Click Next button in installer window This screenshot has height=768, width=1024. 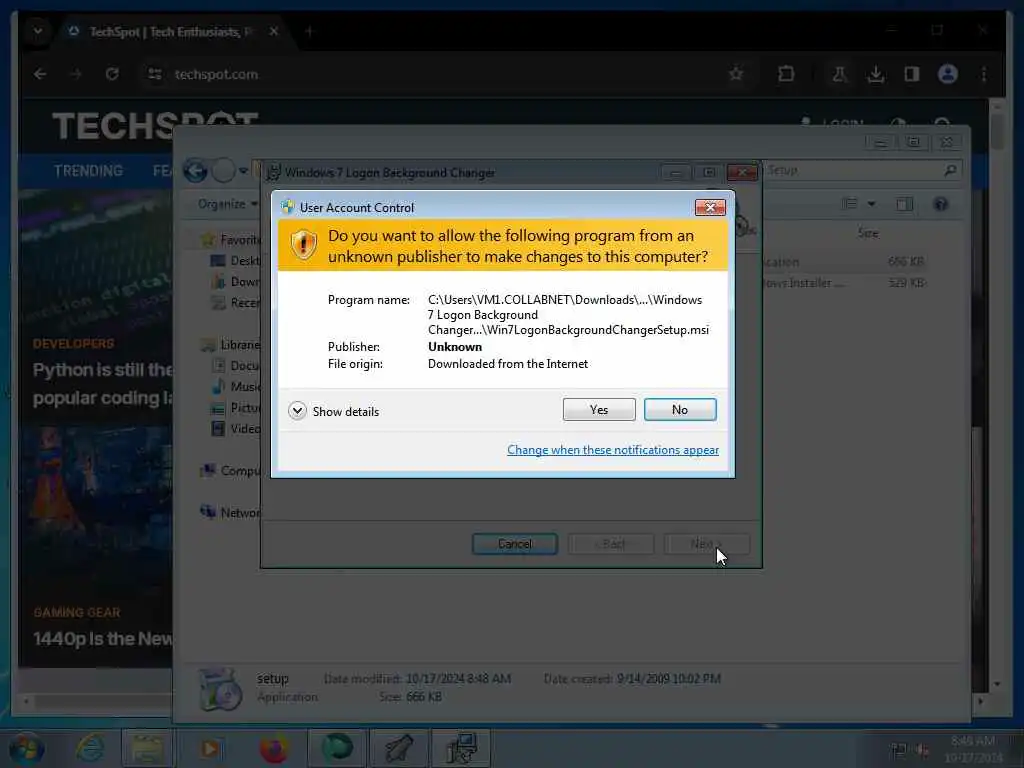coord(707,544)
